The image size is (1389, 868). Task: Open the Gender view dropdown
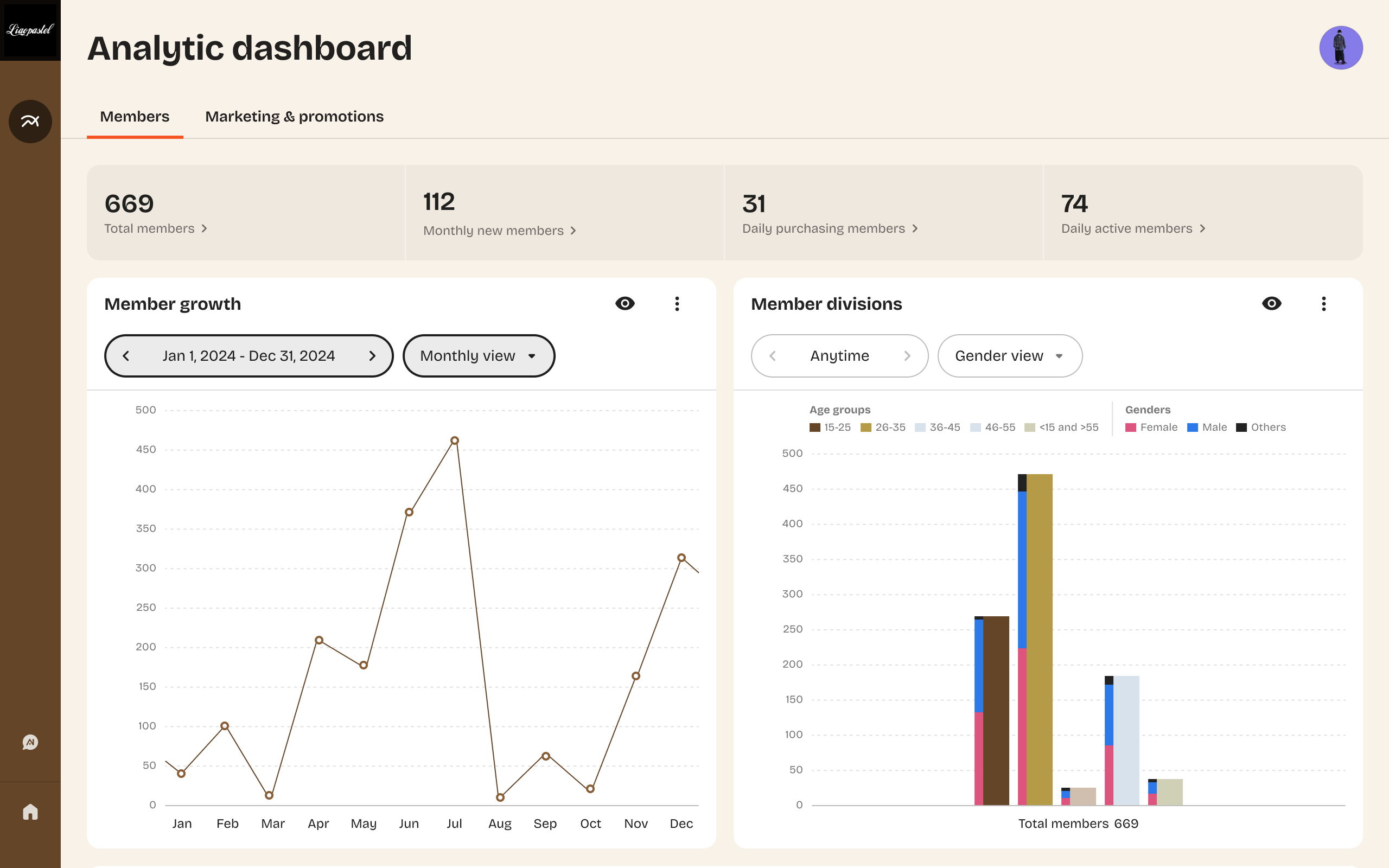pos(1010,355)
